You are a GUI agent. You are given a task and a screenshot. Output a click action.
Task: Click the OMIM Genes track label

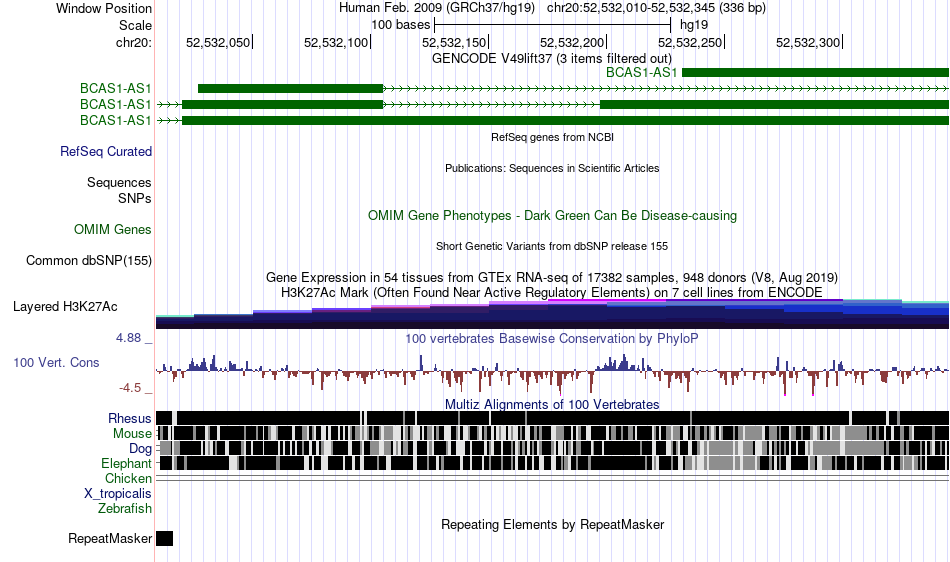pyautogui.click(x=112, y=230)
